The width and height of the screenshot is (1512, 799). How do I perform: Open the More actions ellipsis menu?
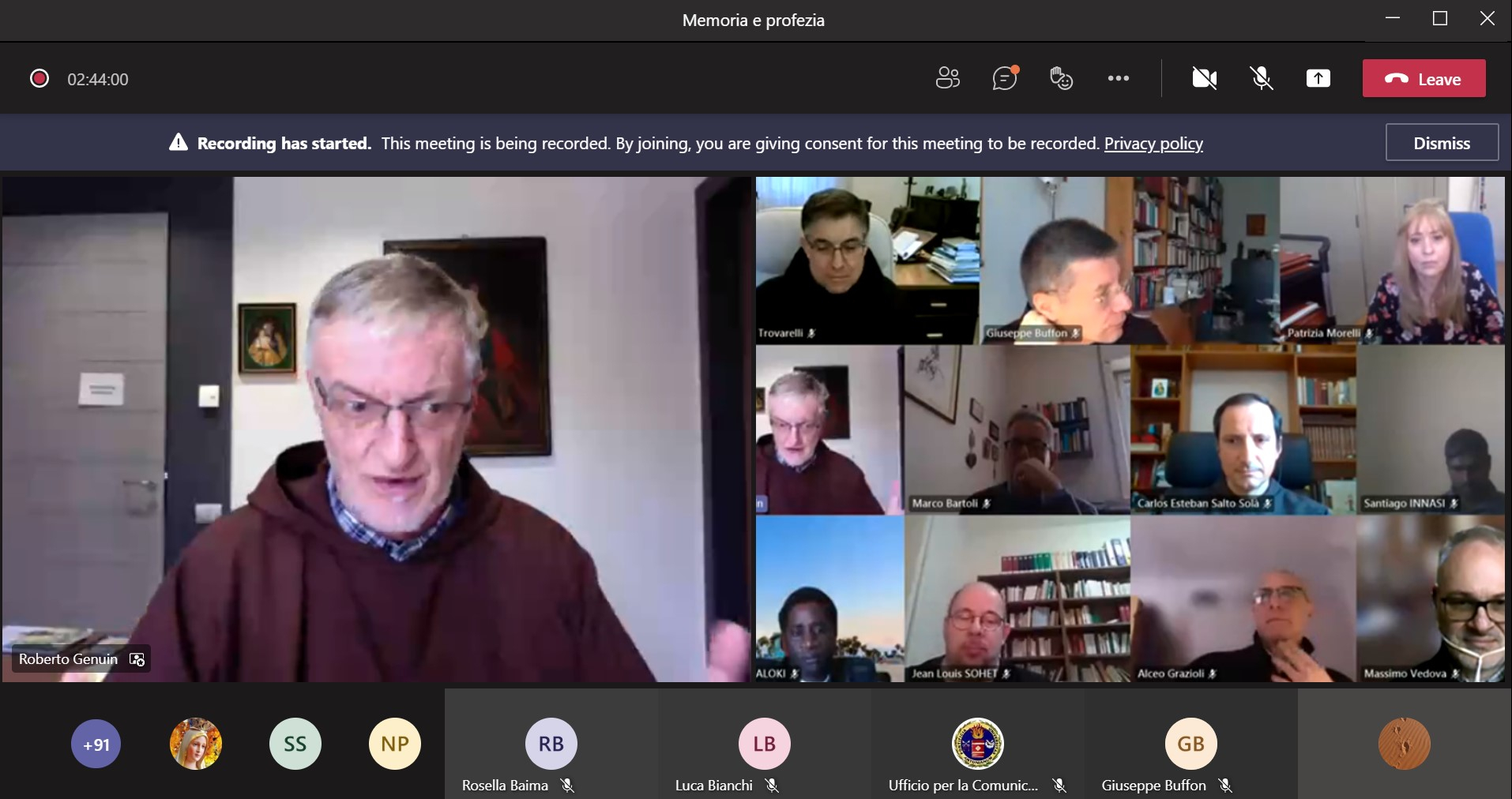click(x=1118, y=78)
